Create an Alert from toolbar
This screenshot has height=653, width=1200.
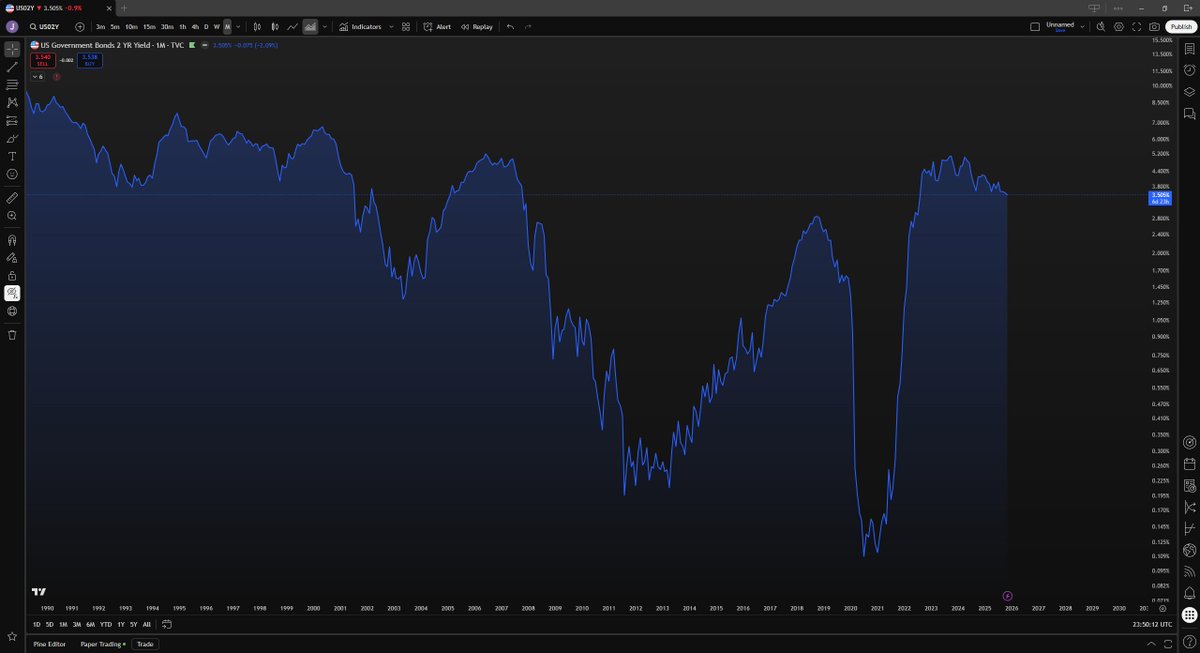[437, 27]
